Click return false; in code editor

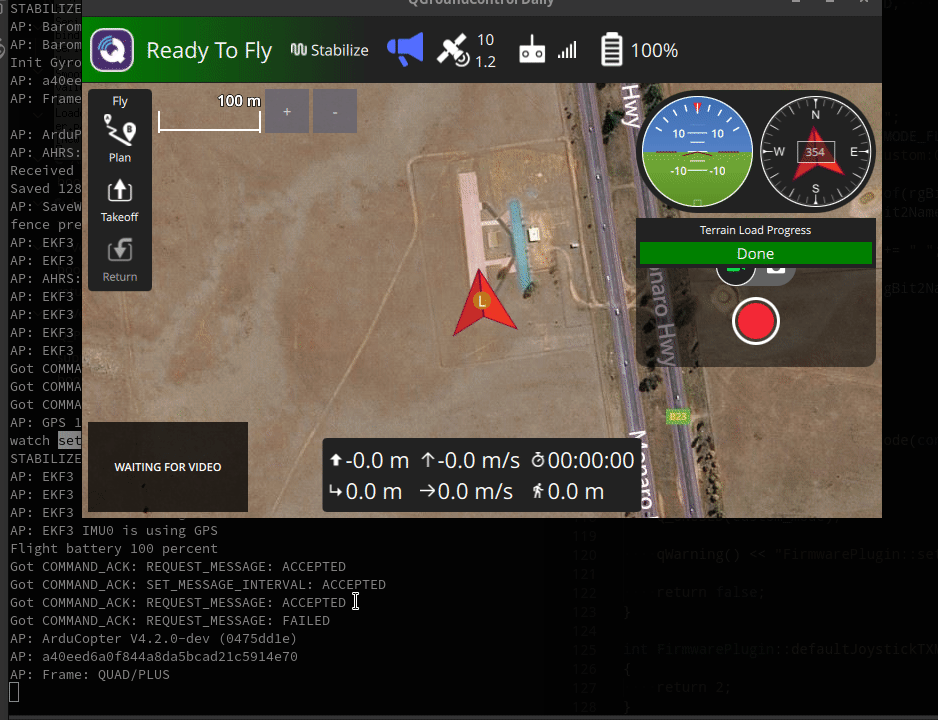[711, 592]
